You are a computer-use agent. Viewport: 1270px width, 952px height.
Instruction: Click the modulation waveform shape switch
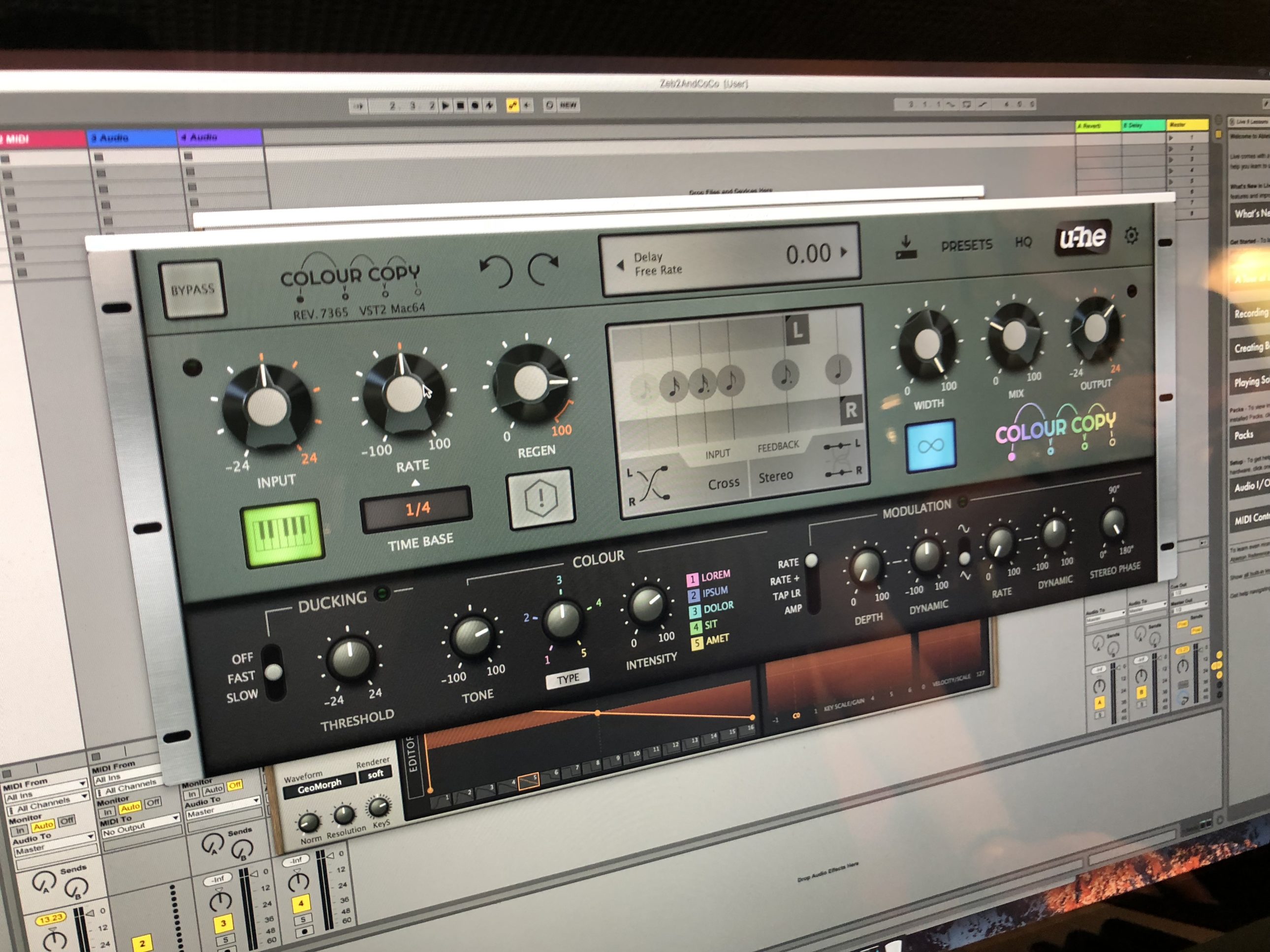point(964,552)
